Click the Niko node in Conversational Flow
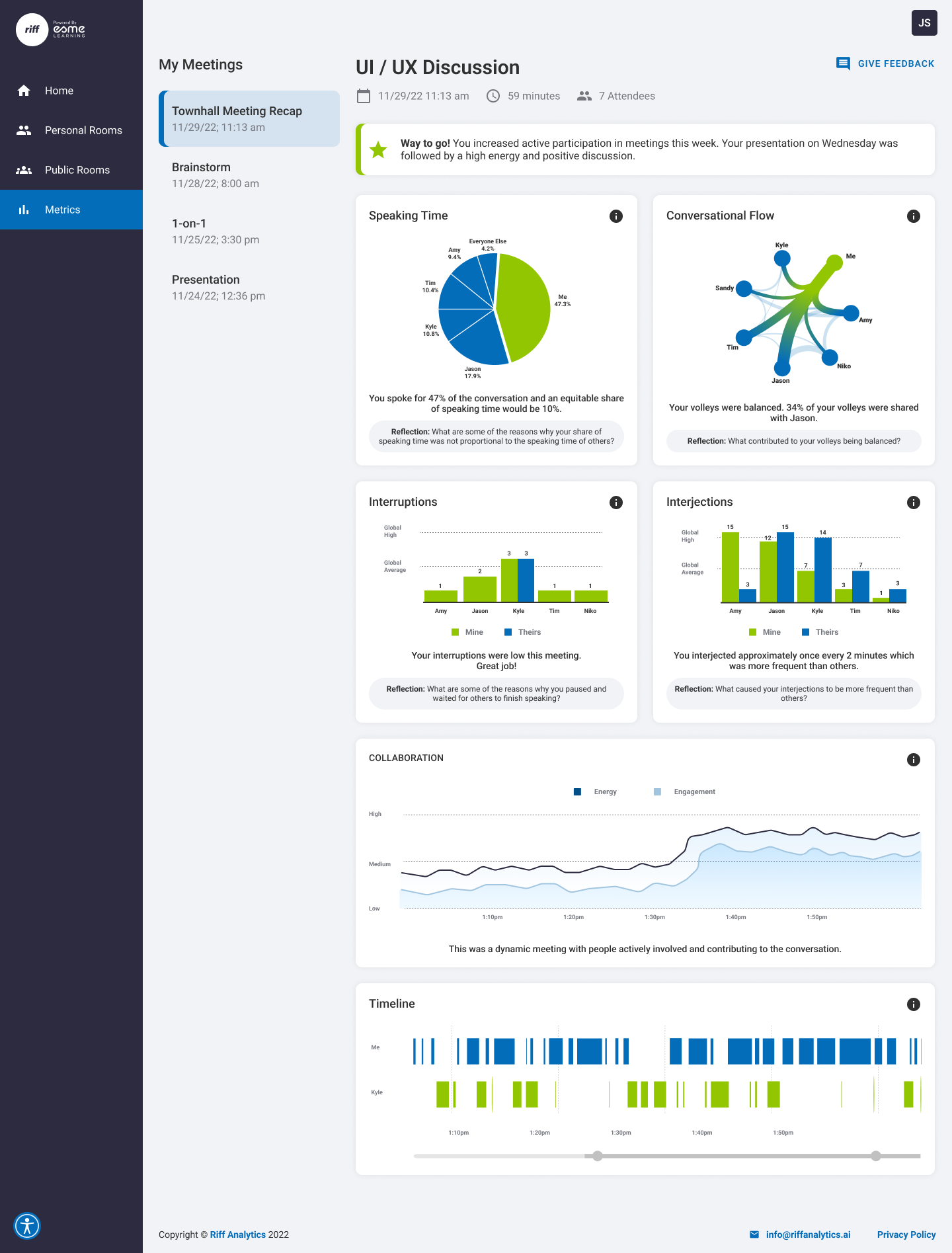 pos(830,358)
